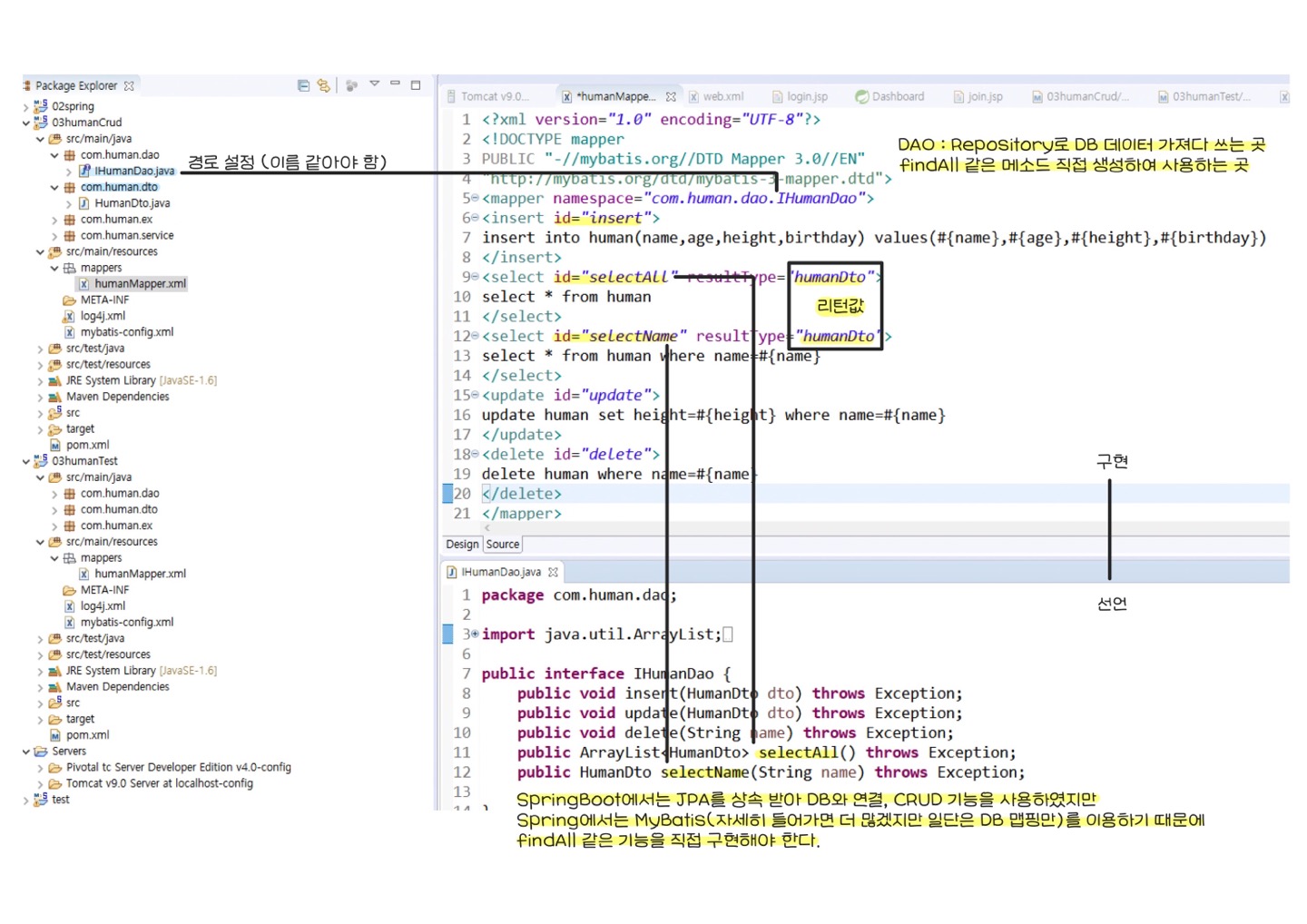Click the XML icon on the web.xml tab
This screenshot has width=1307, height=924.
(x=695, y=95)
